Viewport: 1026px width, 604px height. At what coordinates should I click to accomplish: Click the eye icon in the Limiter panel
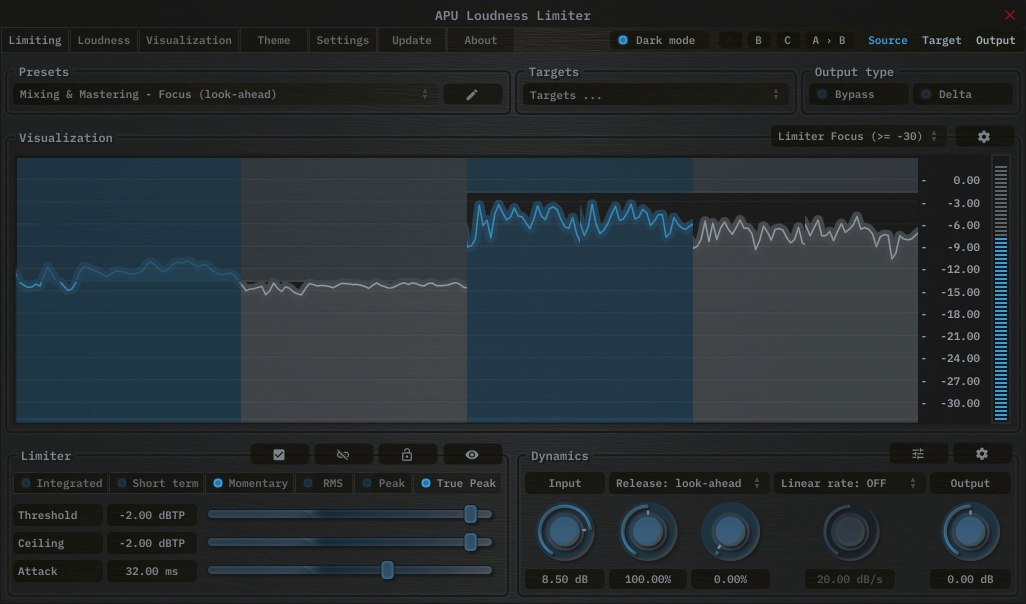click(x=471, y=454)
